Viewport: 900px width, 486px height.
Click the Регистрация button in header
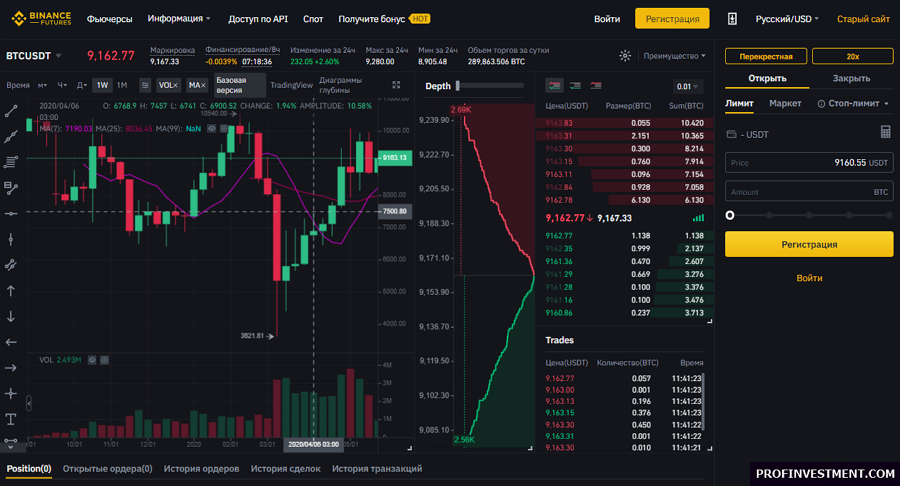point(672,18)
